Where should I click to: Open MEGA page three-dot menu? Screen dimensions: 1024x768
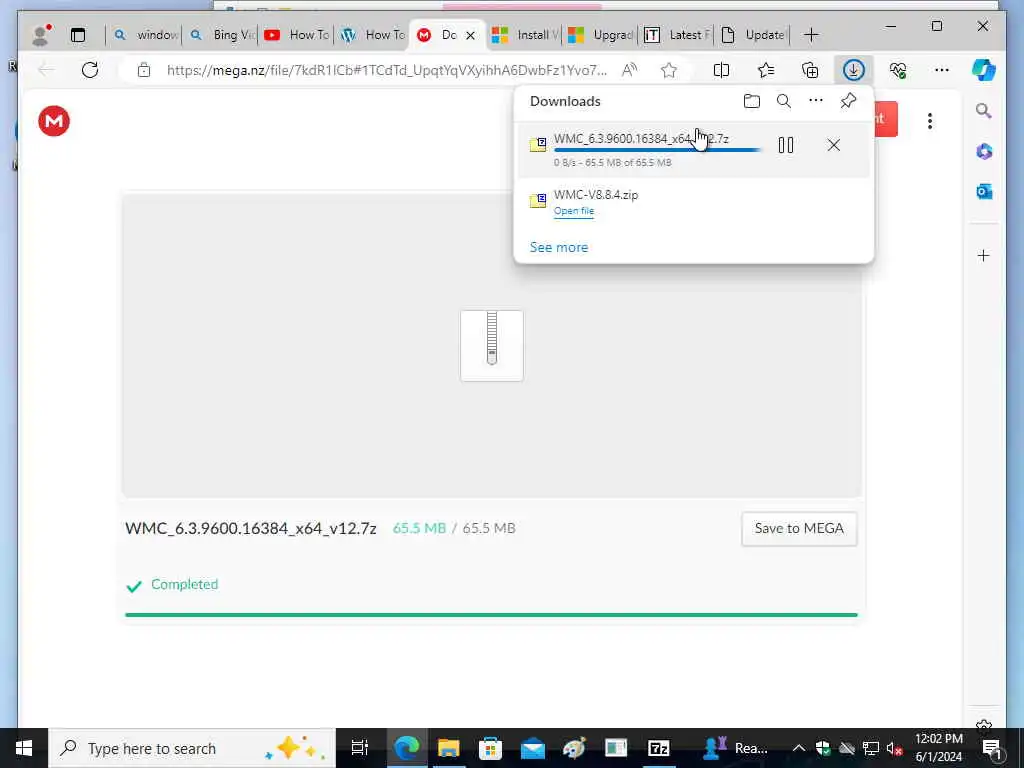pos(929,121)
